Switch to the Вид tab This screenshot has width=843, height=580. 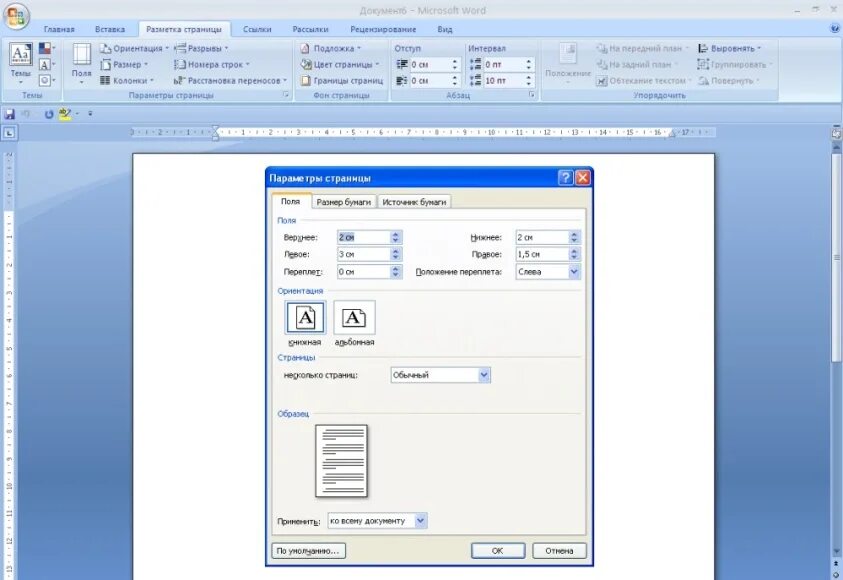tap(445, 29)
